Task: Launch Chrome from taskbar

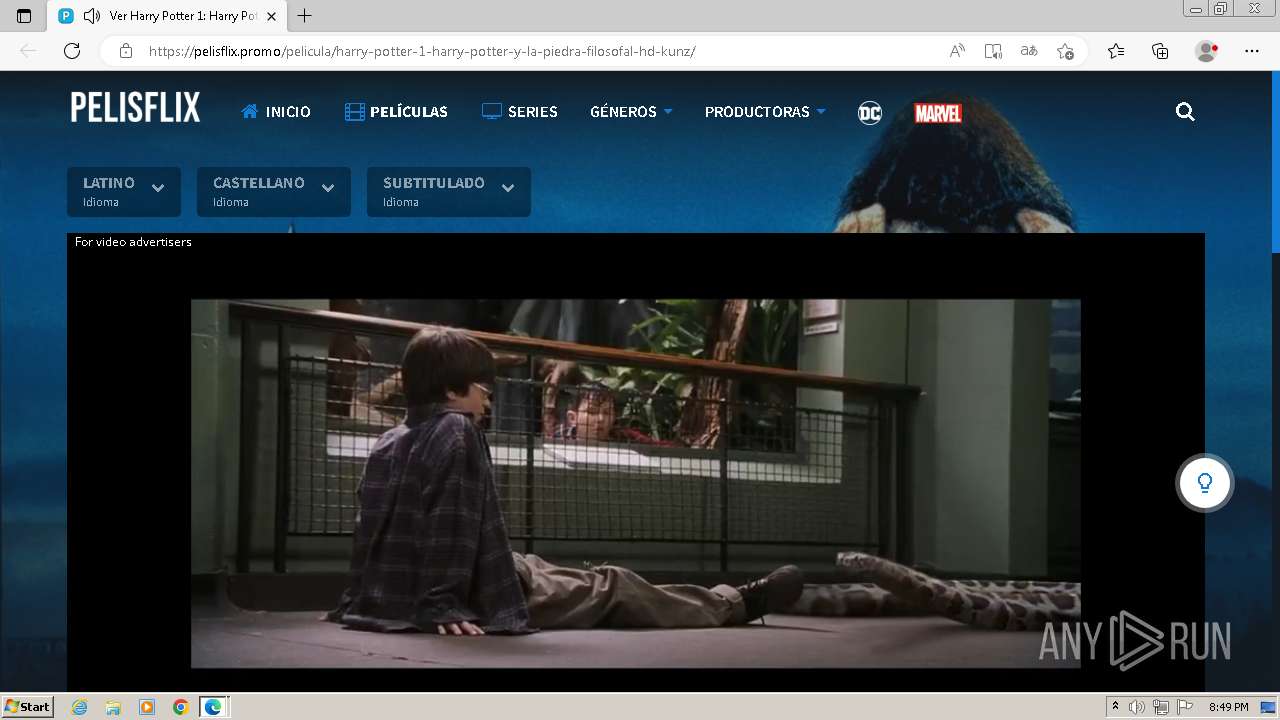Action: 180,707
